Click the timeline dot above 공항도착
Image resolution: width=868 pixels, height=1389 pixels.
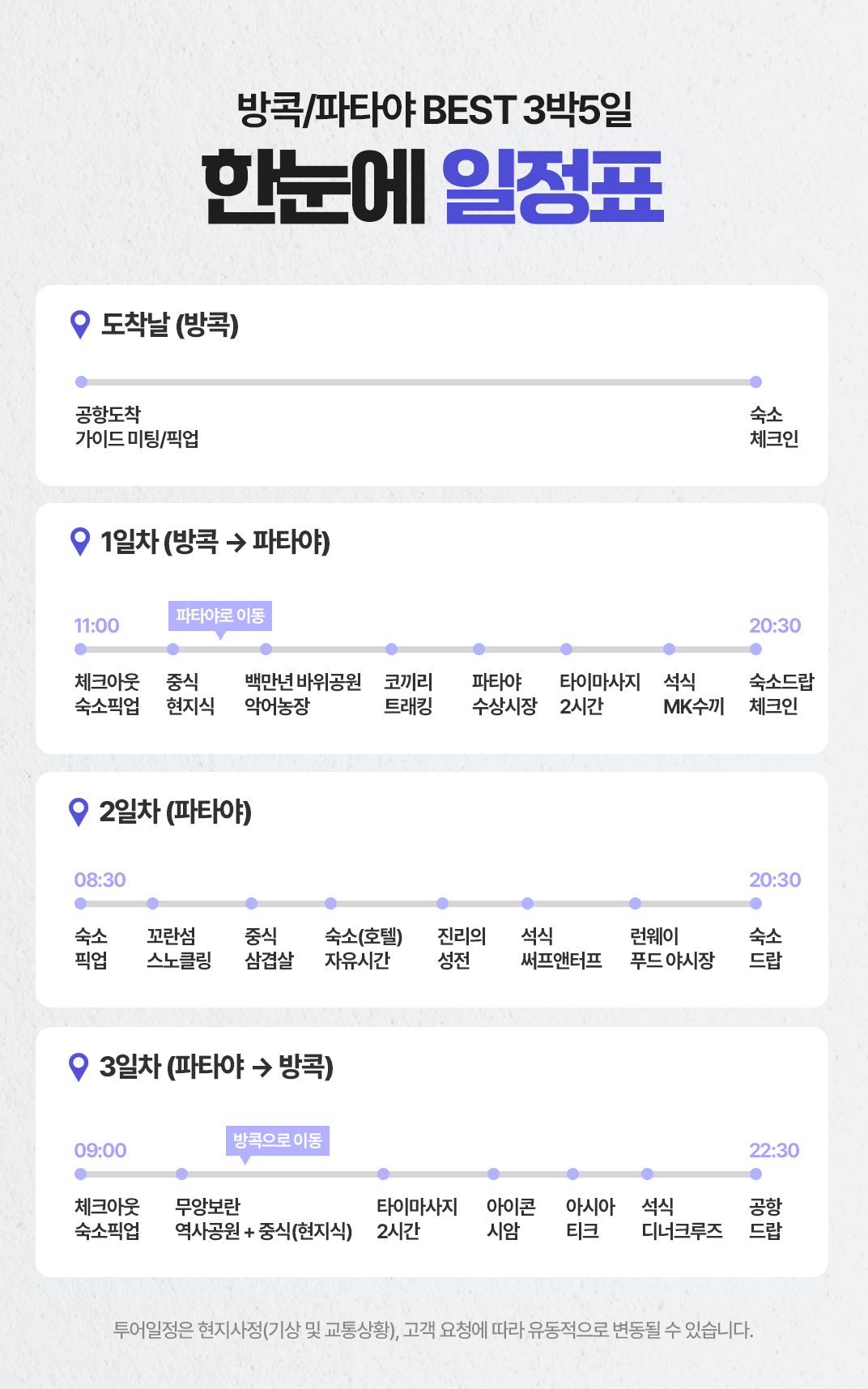pos(81,382)
